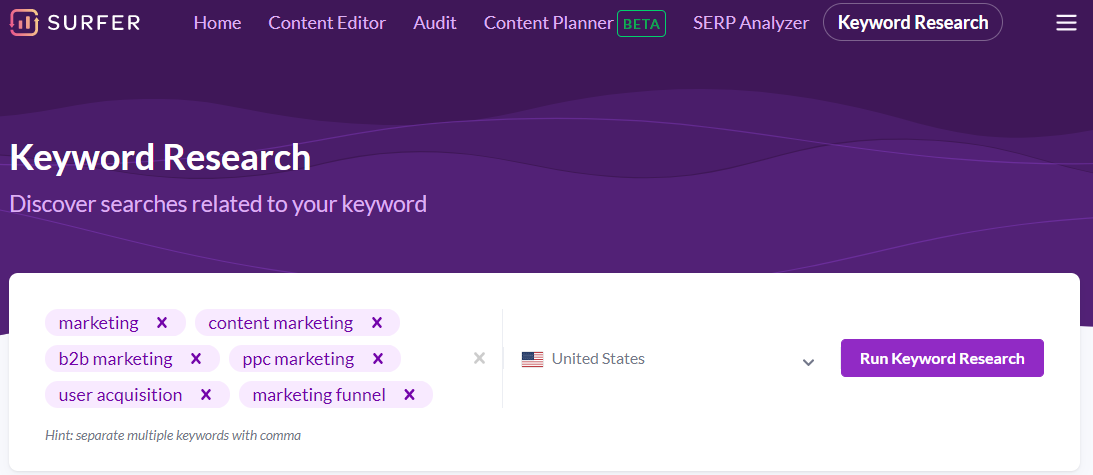1093x475 pixels.
Task: Open the hamburger menu
Action: tap(1066, 23)
